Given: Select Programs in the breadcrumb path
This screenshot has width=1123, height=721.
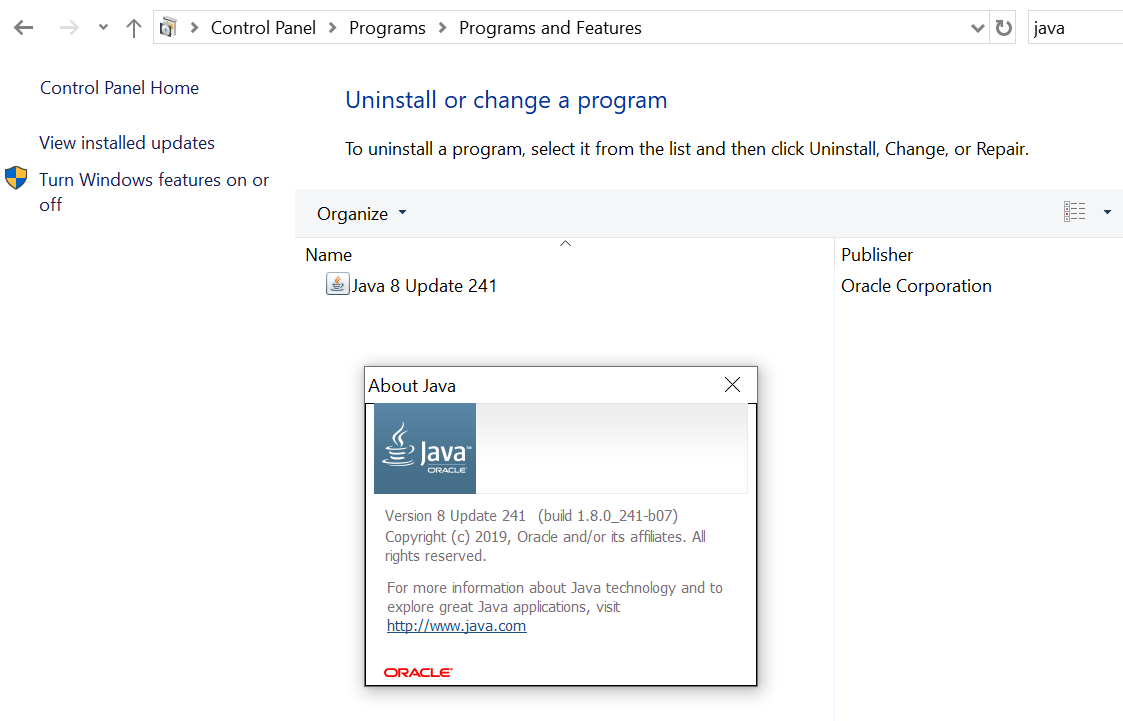Looking at the screenshot, I should pos(387,28).
